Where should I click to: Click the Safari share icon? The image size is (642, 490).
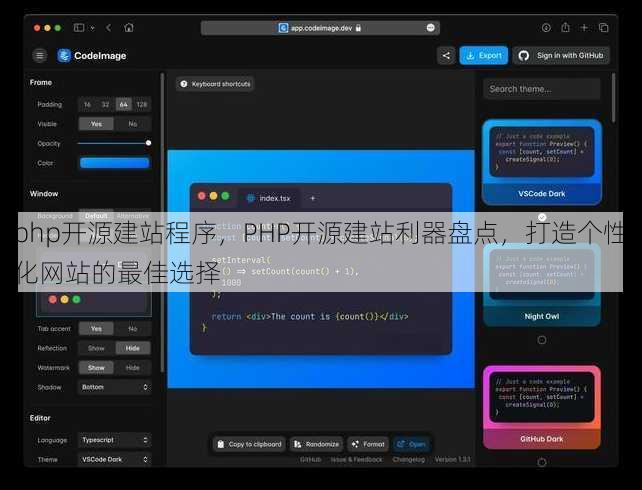point(565,27)
